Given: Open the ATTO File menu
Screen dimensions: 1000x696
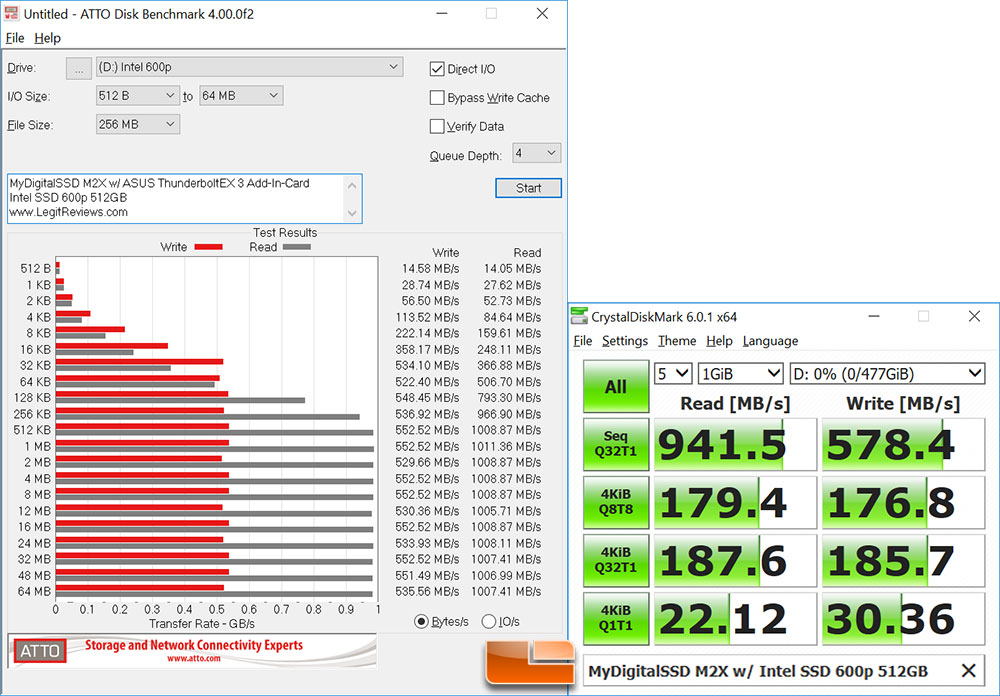Looking at the screenshot, I should [x=15, y=38].
